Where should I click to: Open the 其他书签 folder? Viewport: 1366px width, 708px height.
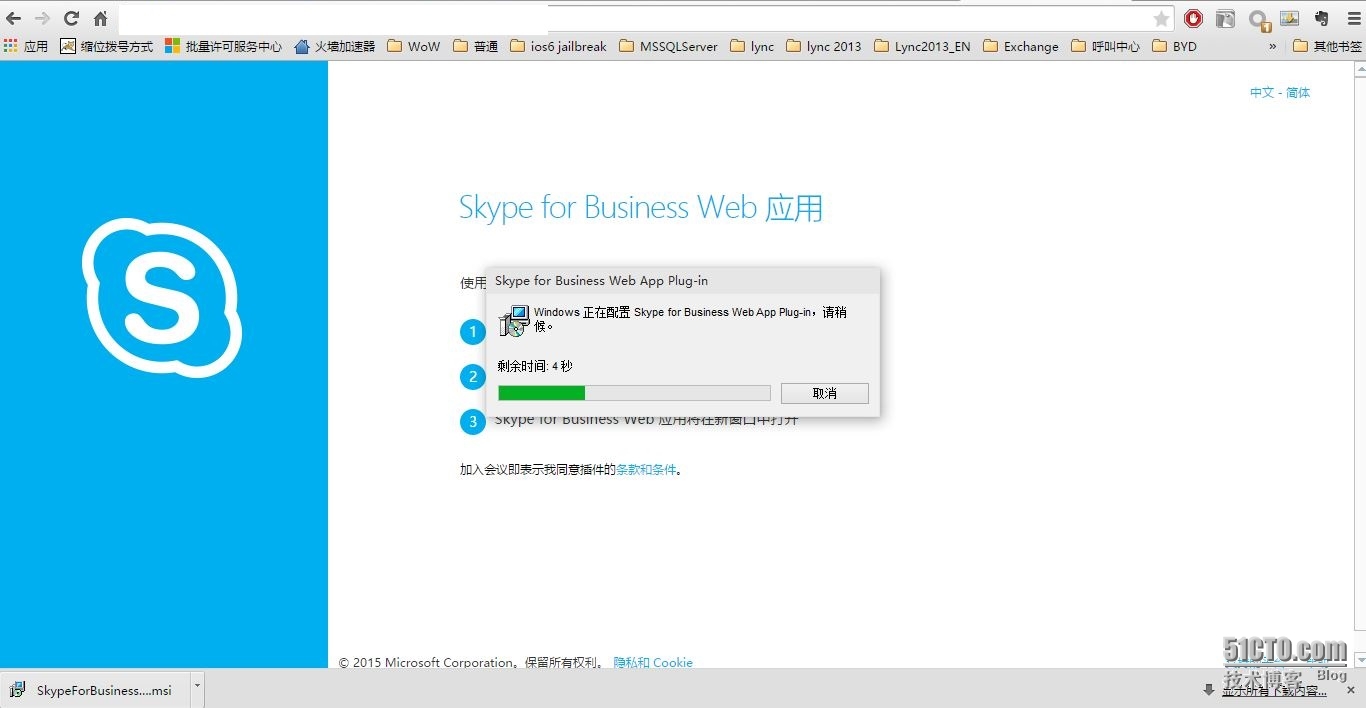pyautogui.click(x=1327, y=46)
